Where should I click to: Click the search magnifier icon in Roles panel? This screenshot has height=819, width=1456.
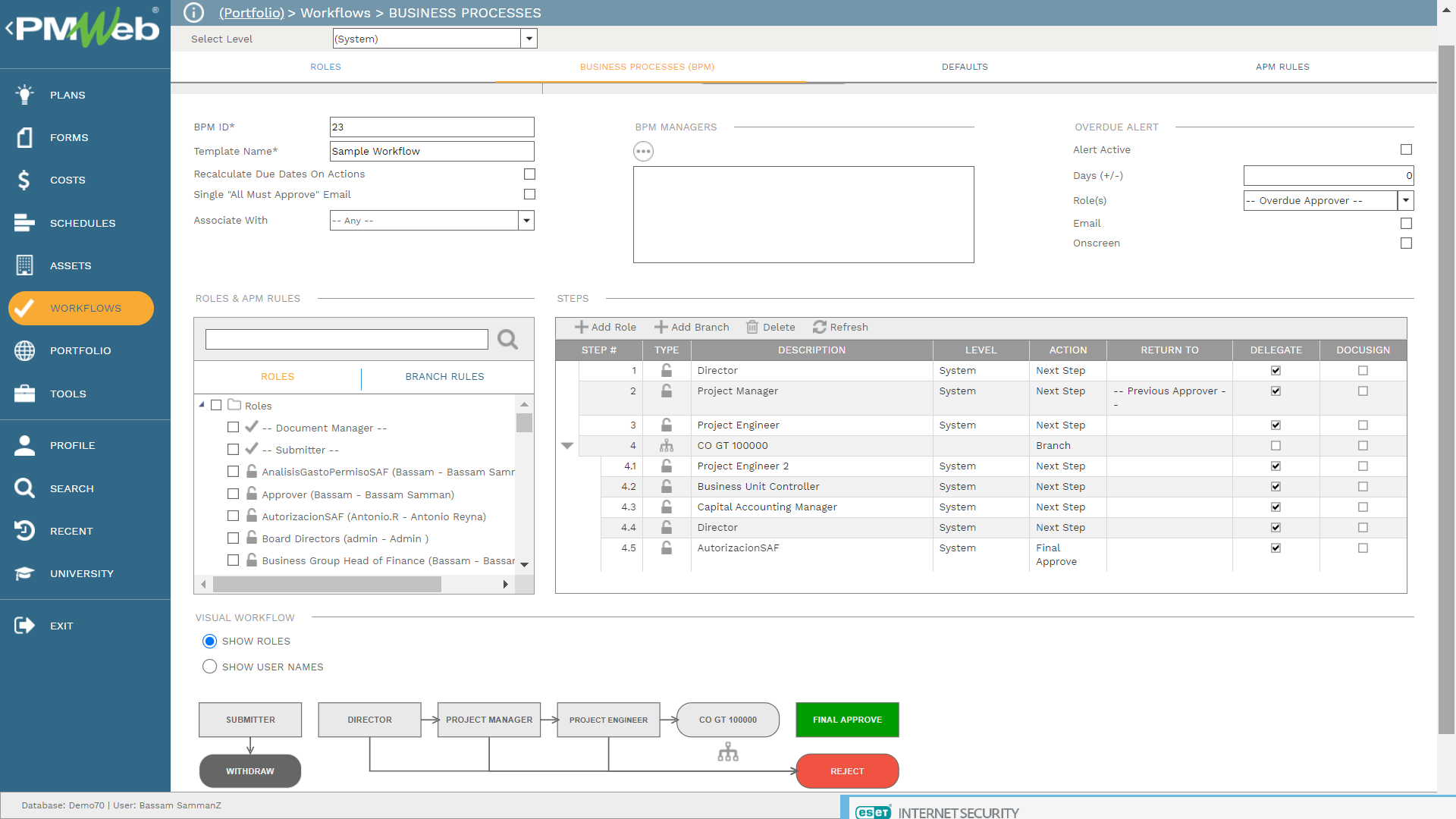pyautogui.click(x=507, y=339)
